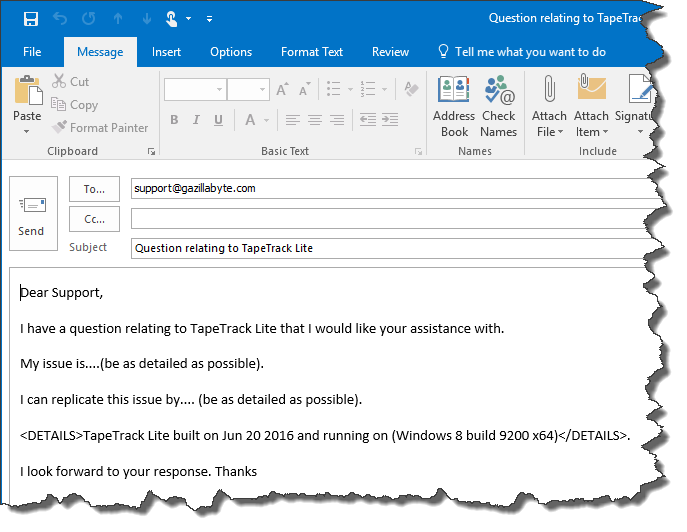Expand bullet list styles dropdown
This screenshot has height=532, width=687.
coord(351,89)
